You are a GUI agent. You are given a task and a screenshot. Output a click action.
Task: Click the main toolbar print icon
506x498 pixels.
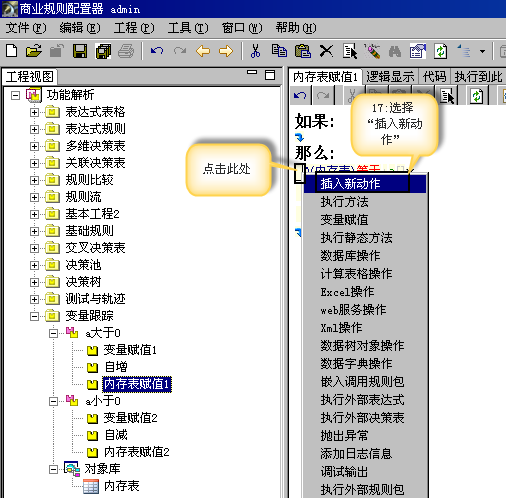[126, 51]
